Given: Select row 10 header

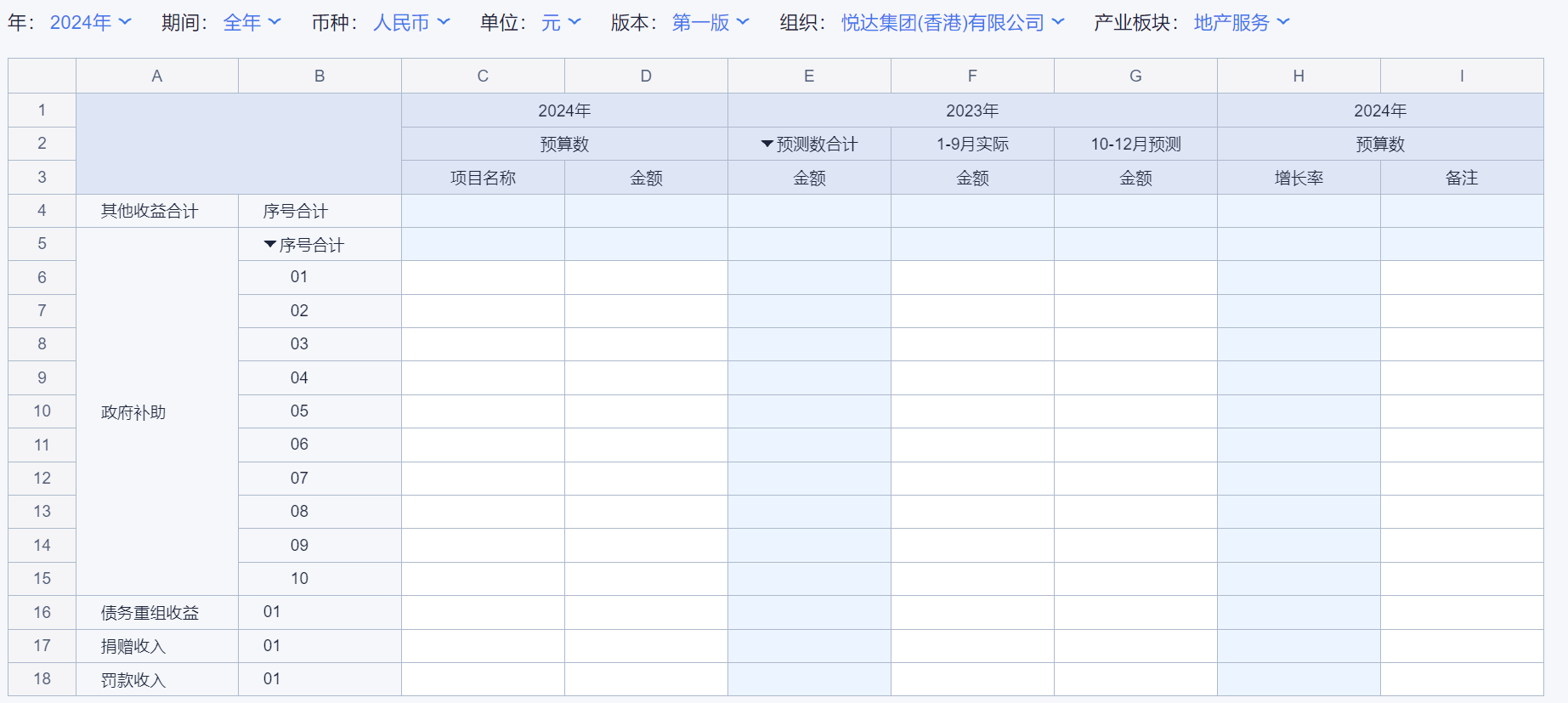Looking at the screenshot, I should (x=42, y=411).
